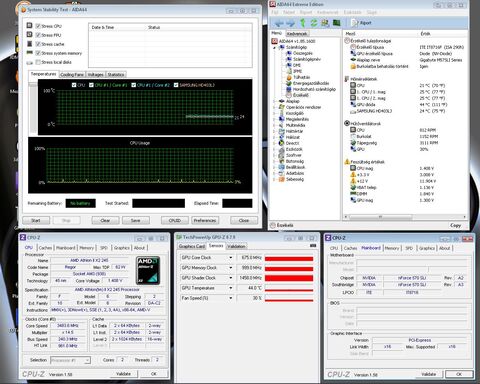Open the Validation tab in GPU-Z
The width and height of the screenshot is (480, 384).
point(236,246)
